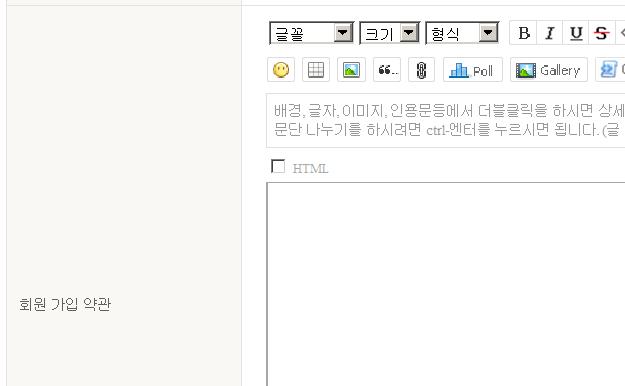625x386 pixels.
Task: Open the 형식 format dropdown
Action: (x=462, y=33)
